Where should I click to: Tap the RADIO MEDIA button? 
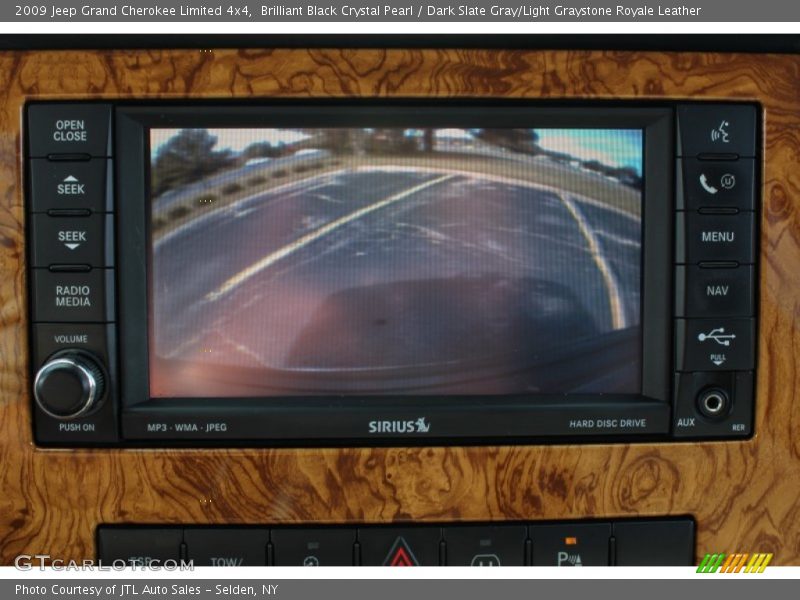[x=73, y=296]
